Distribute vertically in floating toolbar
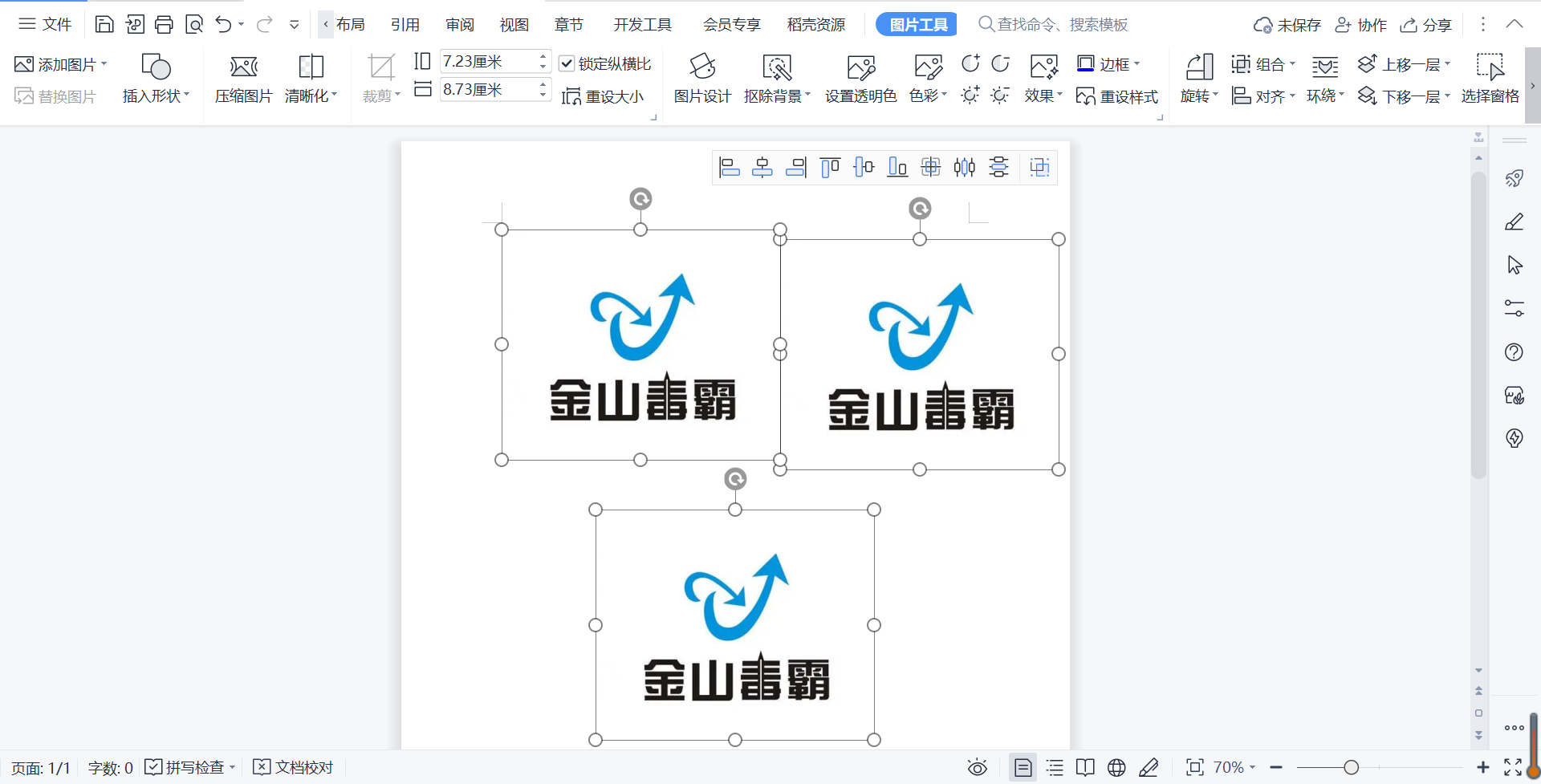This screenshot has width=1541, height=784. [x=998, y=167]
